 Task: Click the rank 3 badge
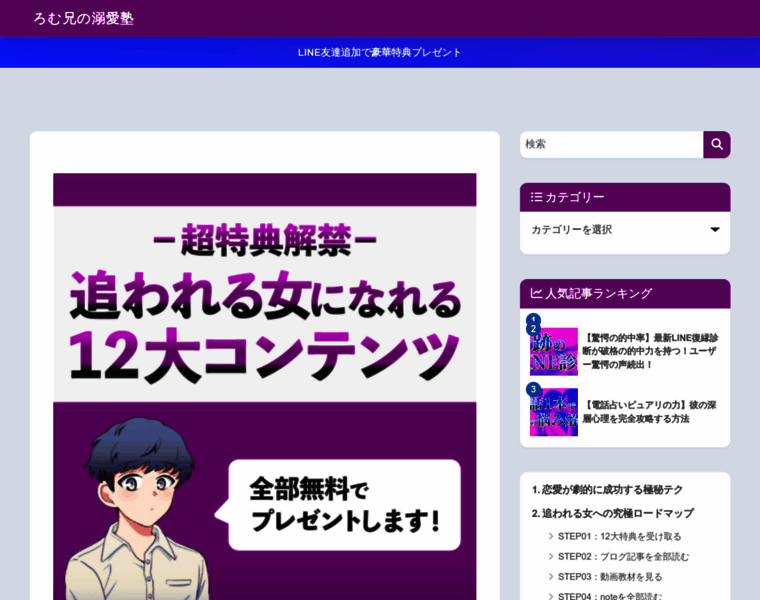point(533,389)
